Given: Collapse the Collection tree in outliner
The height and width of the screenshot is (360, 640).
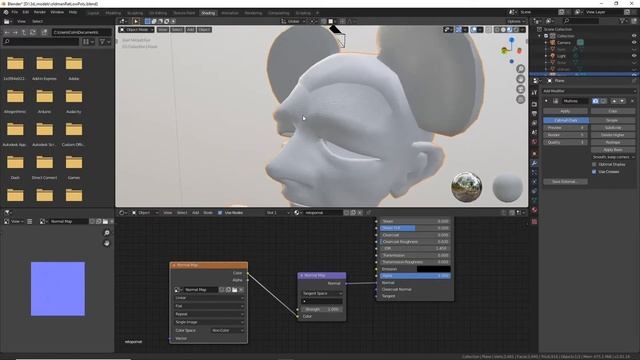Looking at the screenshot, I should [540, 36].
